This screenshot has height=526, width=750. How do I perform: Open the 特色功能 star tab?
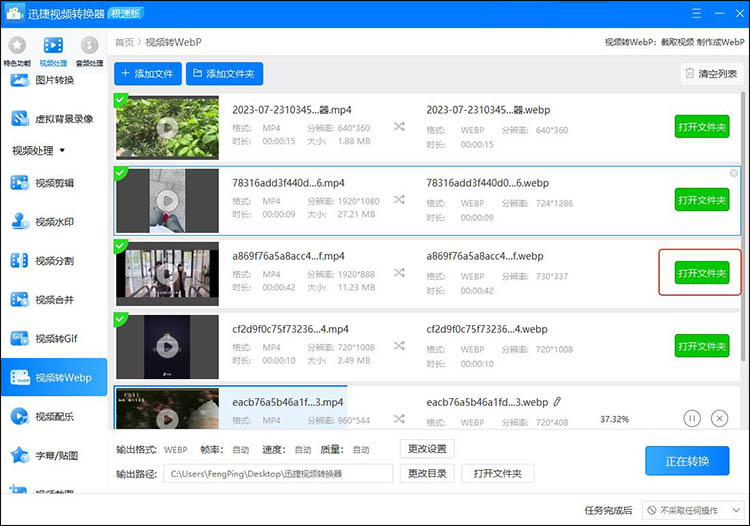tap(17, 51)
